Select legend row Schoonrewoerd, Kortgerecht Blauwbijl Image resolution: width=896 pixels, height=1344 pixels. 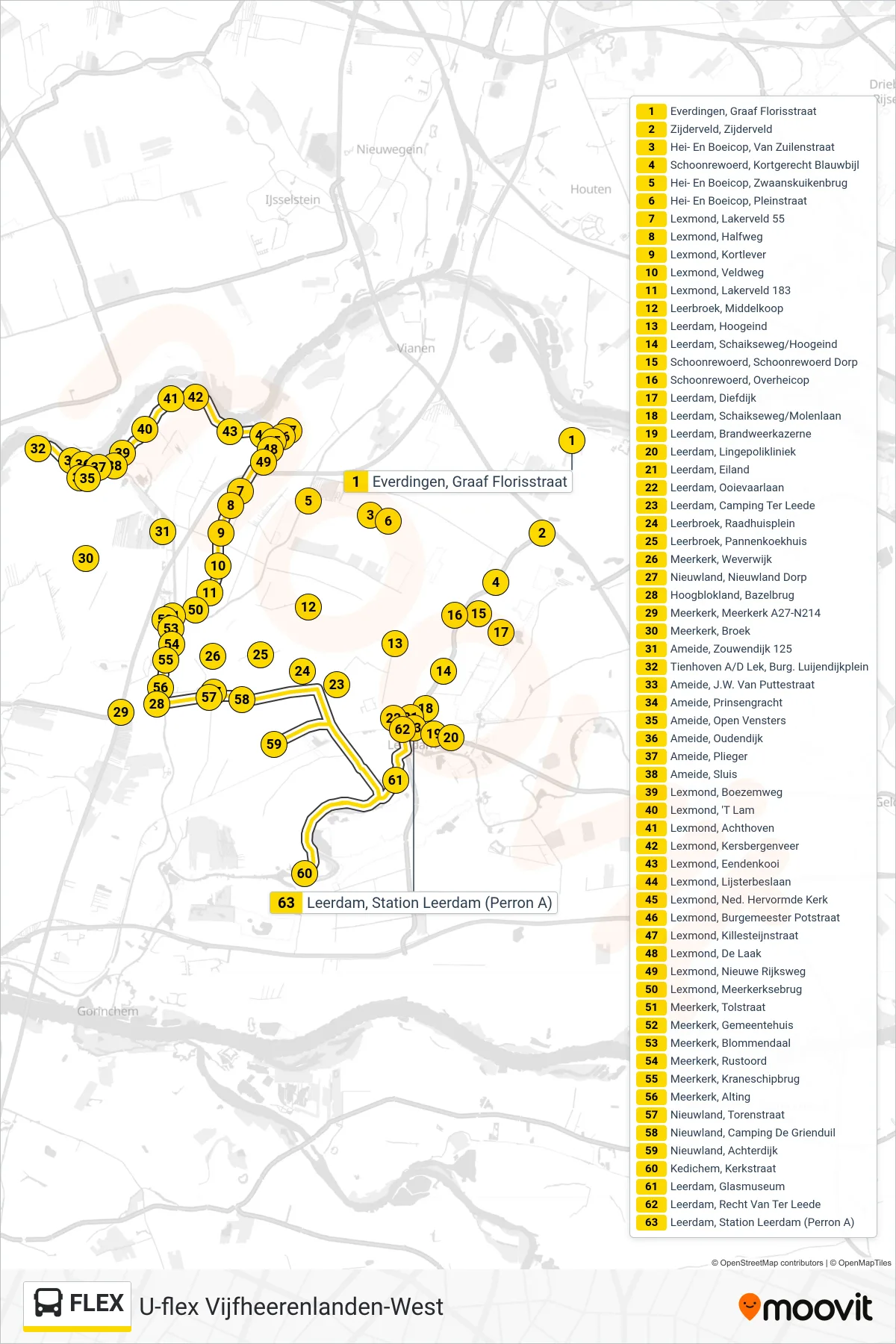pos(753,165)
